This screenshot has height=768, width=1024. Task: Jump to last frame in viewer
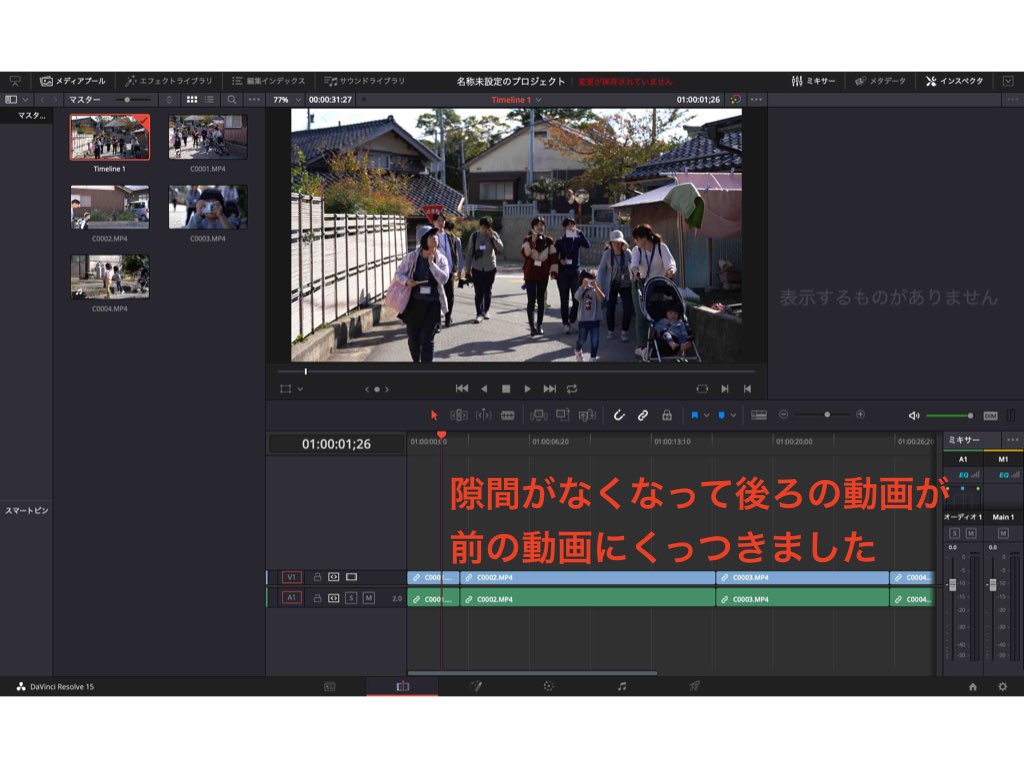pyautogui.click(x=550, y=389)
